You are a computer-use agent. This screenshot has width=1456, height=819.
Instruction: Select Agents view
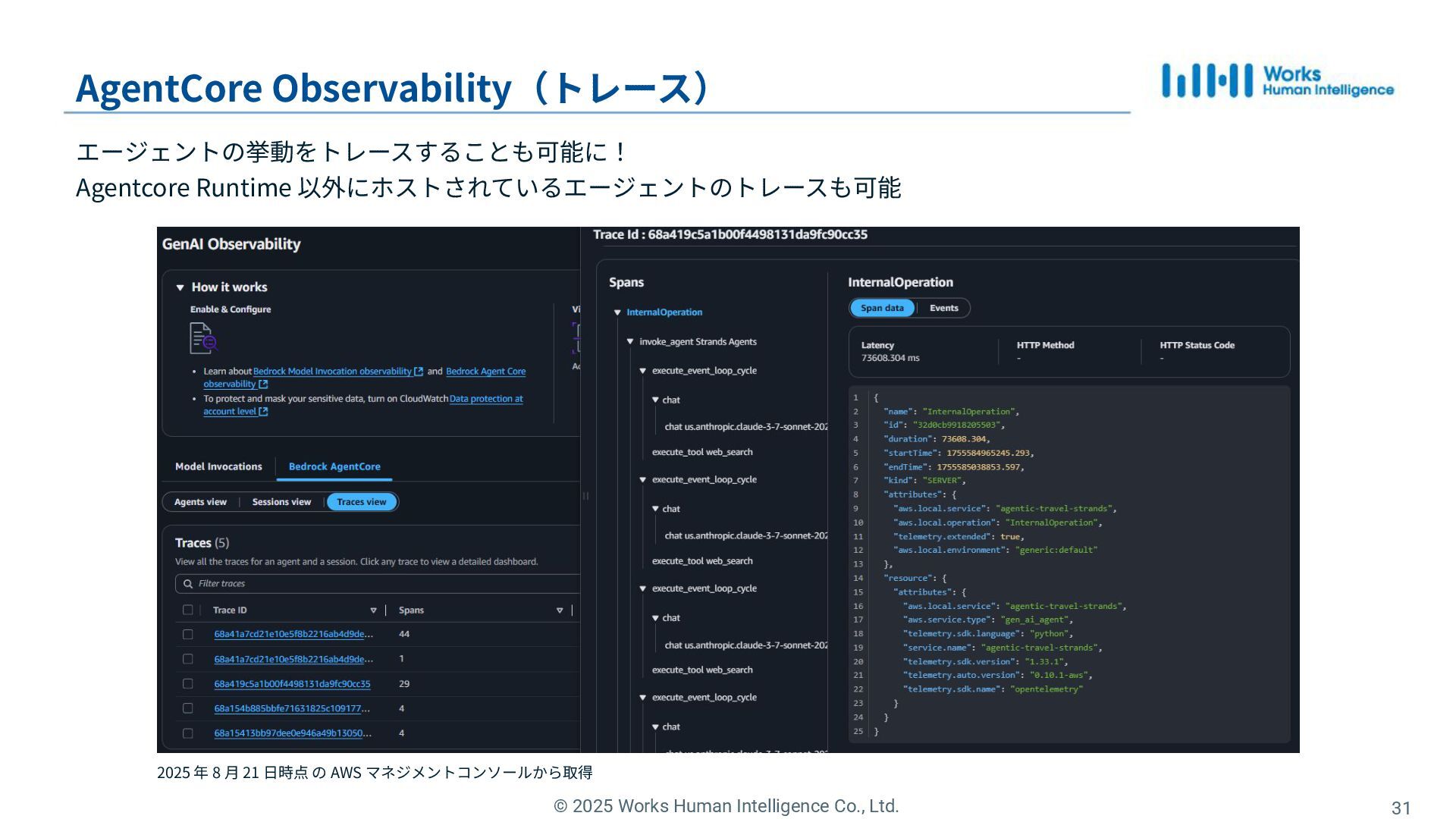[200, 502]
